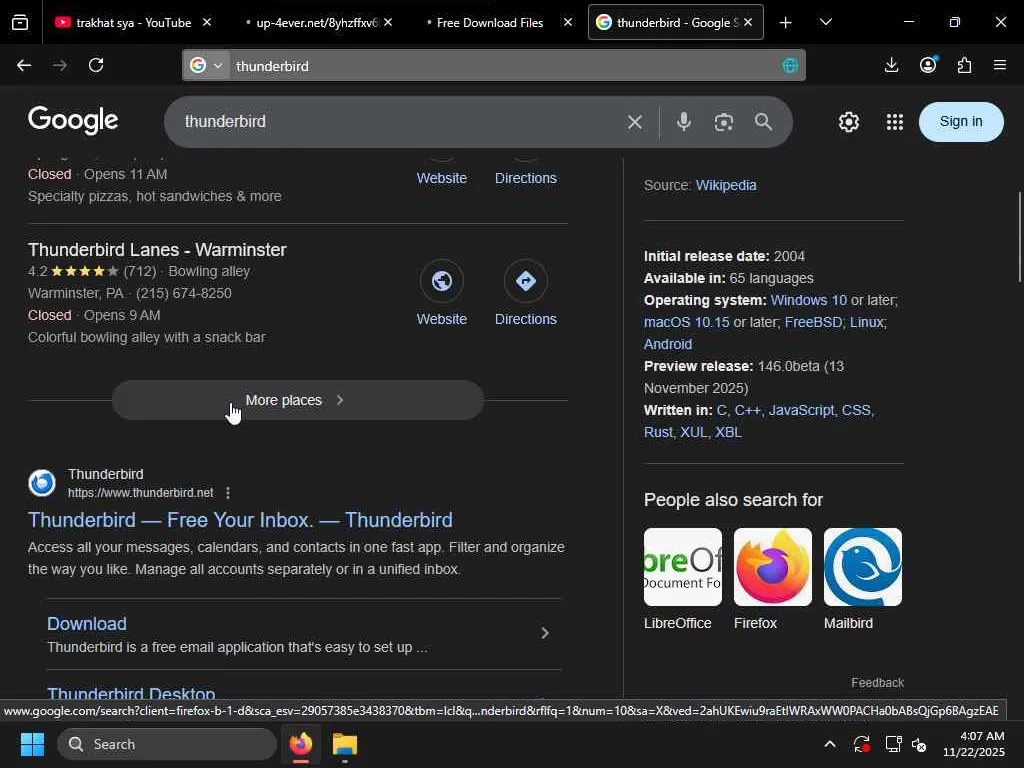Click the Firefox View icon in the tab bar
Viewport: 1024px width, 768px height.
click(x=20, y=22)
